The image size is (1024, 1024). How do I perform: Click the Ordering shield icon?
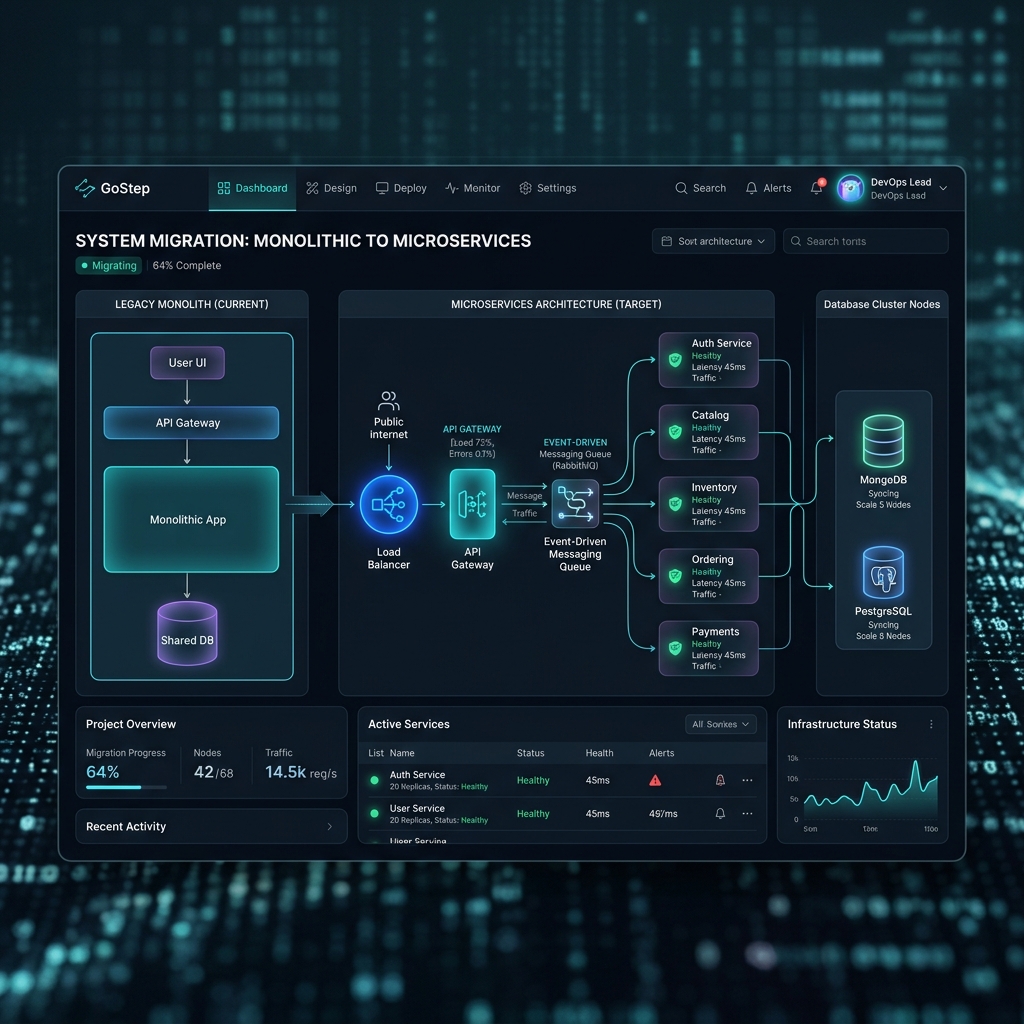pos(675,576)
